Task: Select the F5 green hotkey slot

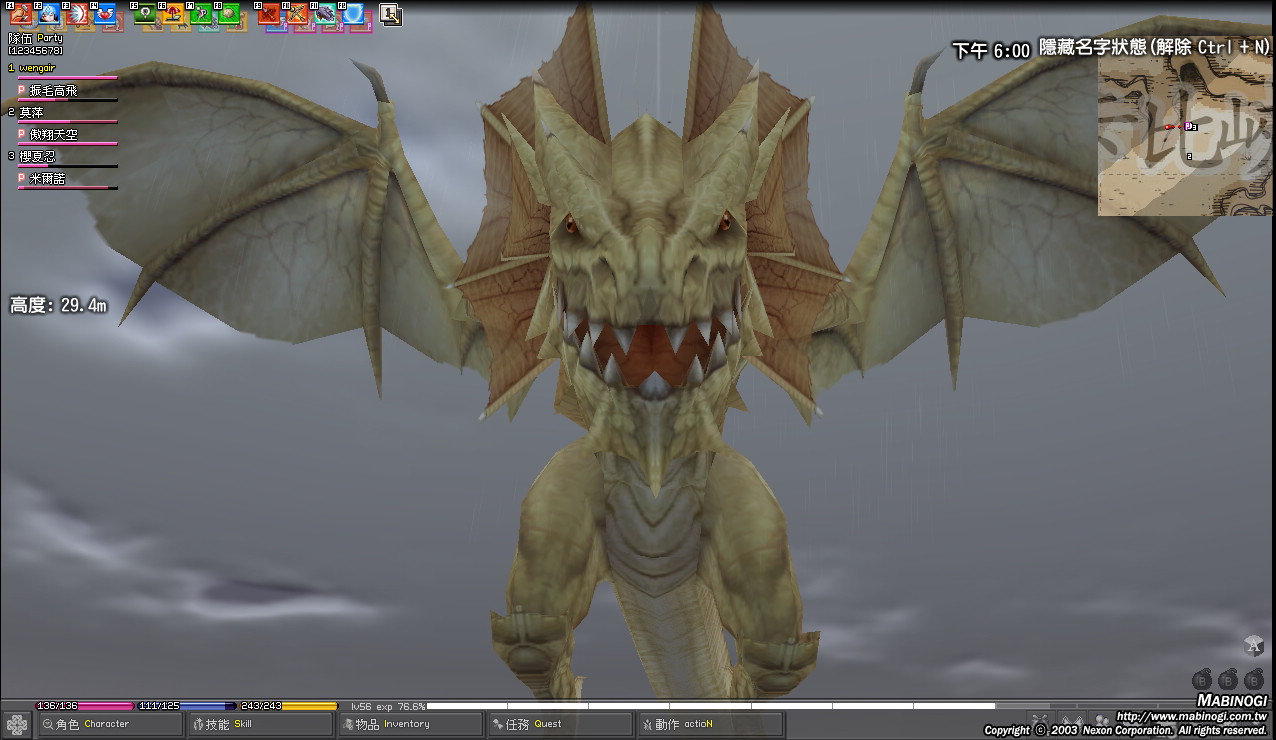Action: (145, 15)
